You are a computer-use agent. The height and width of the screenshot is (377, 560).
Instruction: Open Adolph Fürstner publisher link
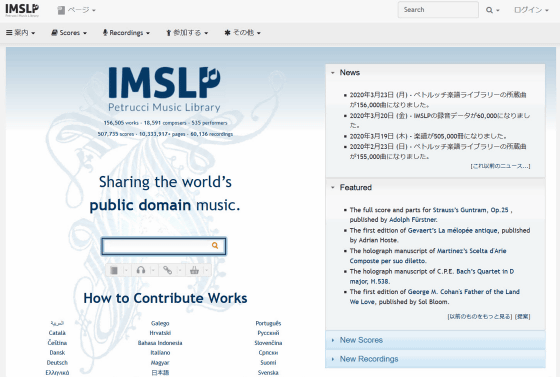[412, 220]
